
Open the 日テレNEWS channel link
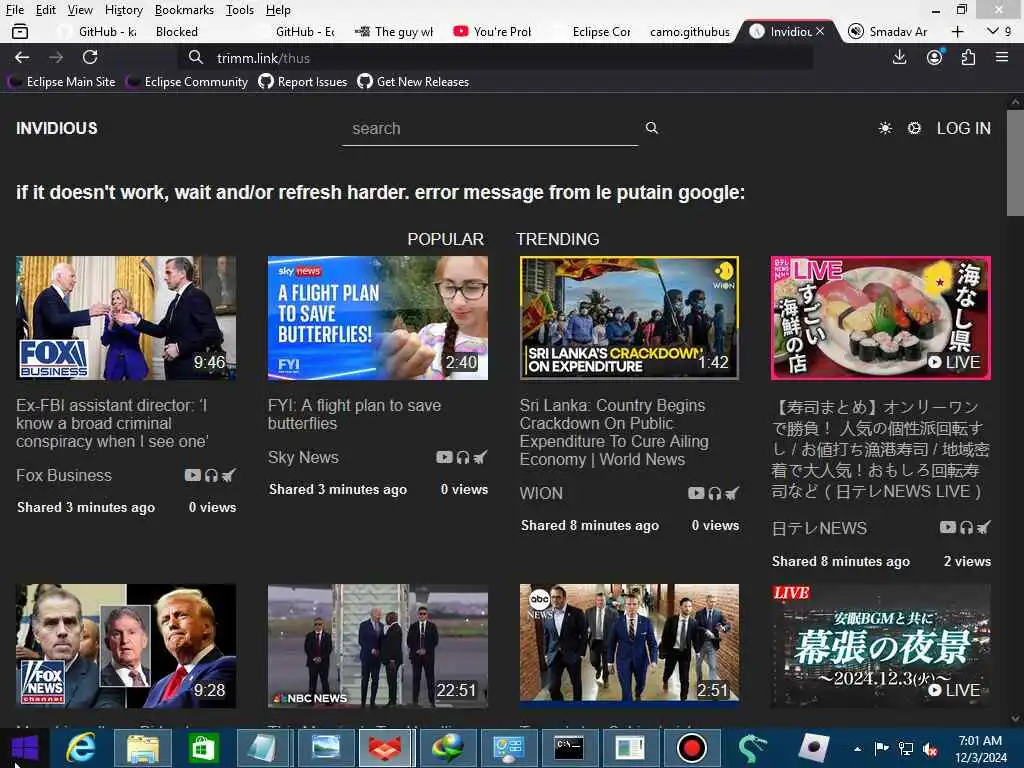click(819, 528)
